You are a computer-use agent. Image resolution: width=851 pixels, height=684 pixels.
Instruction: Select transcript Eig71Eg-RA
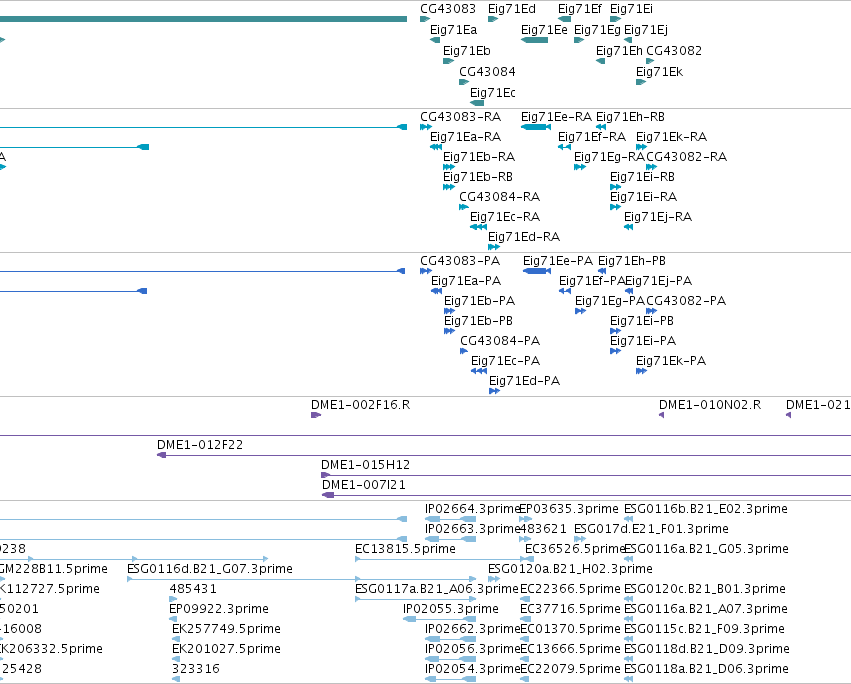[x=609, y=157]
